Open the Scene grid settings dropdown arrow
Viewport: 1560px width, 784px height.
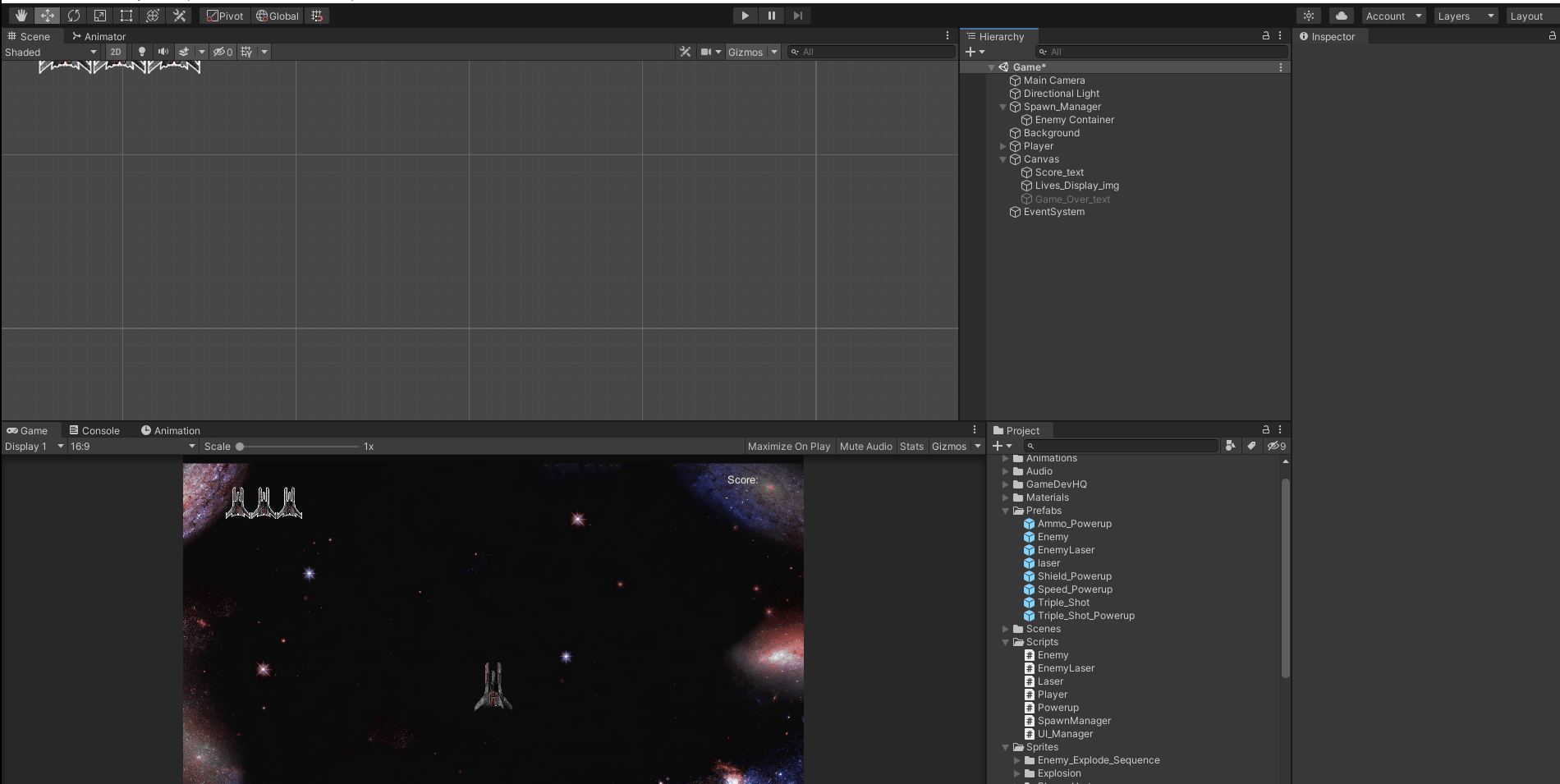264,52
